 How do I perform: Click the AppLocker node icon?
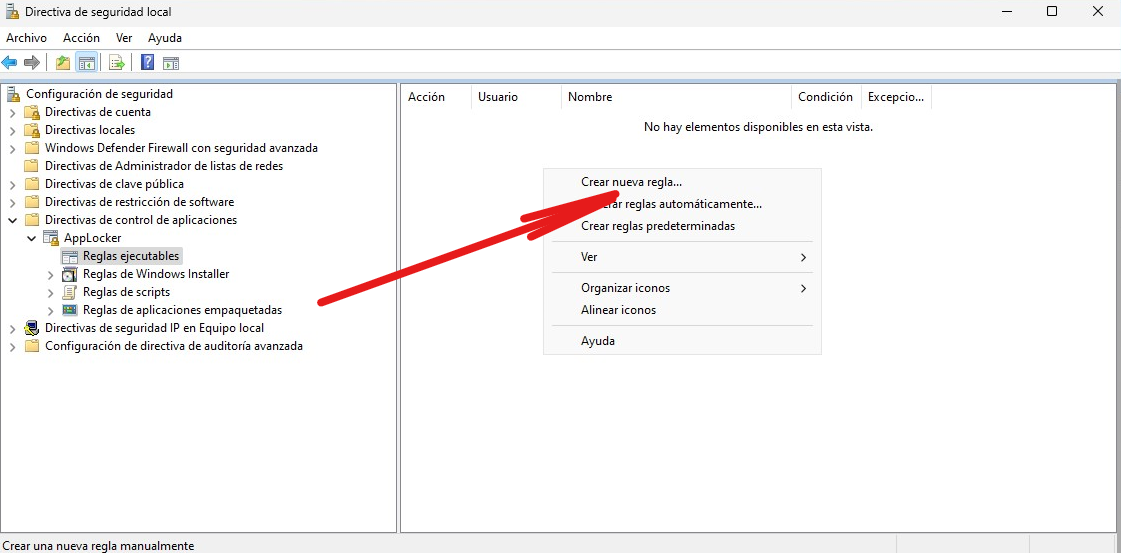[50, 238]
